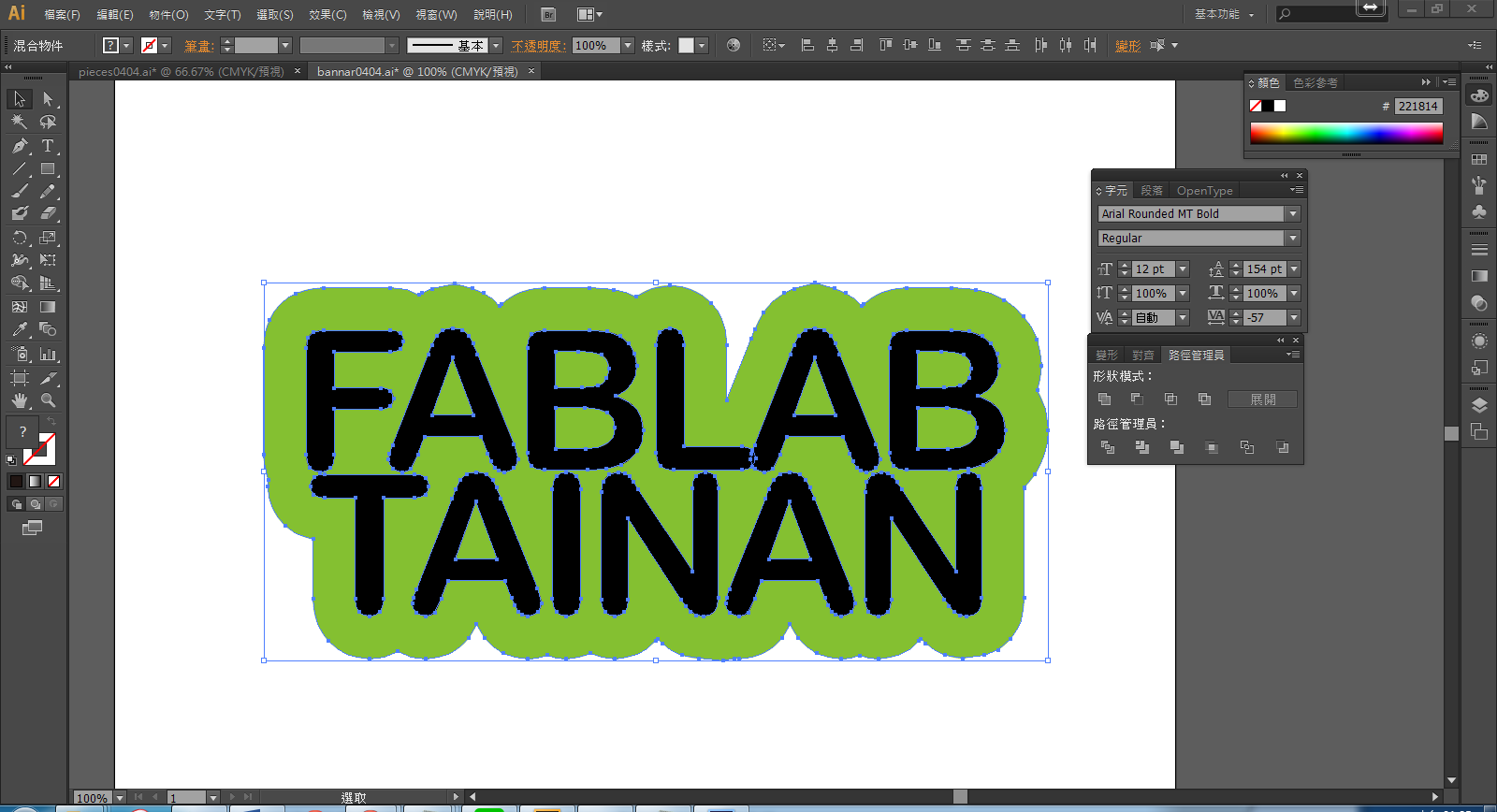1497x812 pixels.
Task: Switch to Draw Behind mode
Action: pos(35,504)
